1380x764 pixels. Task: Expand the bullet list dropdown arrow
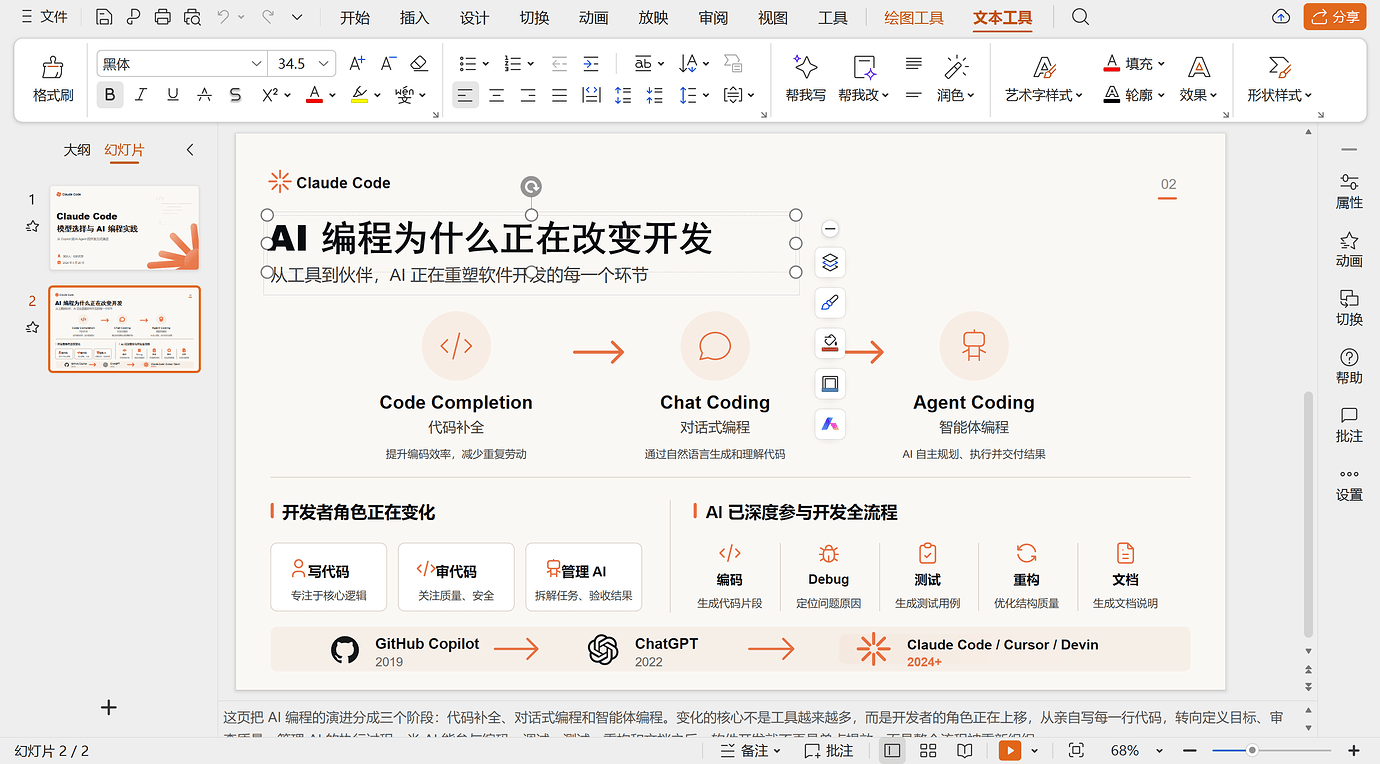[x=486, y=64]
